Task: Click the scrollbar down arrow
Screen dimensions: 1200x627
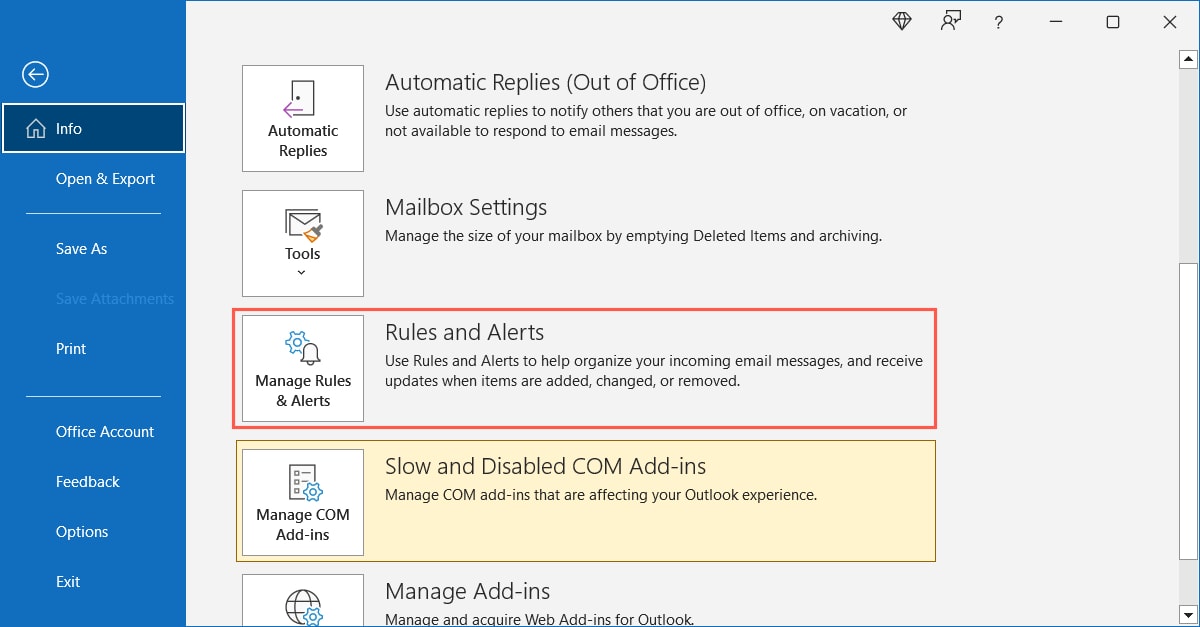Action: 1189,616
